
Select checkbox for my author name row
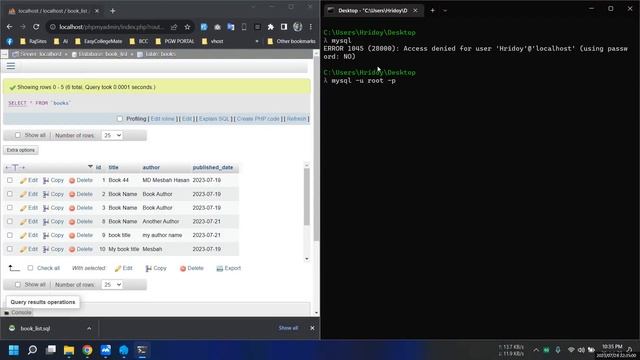10,235
